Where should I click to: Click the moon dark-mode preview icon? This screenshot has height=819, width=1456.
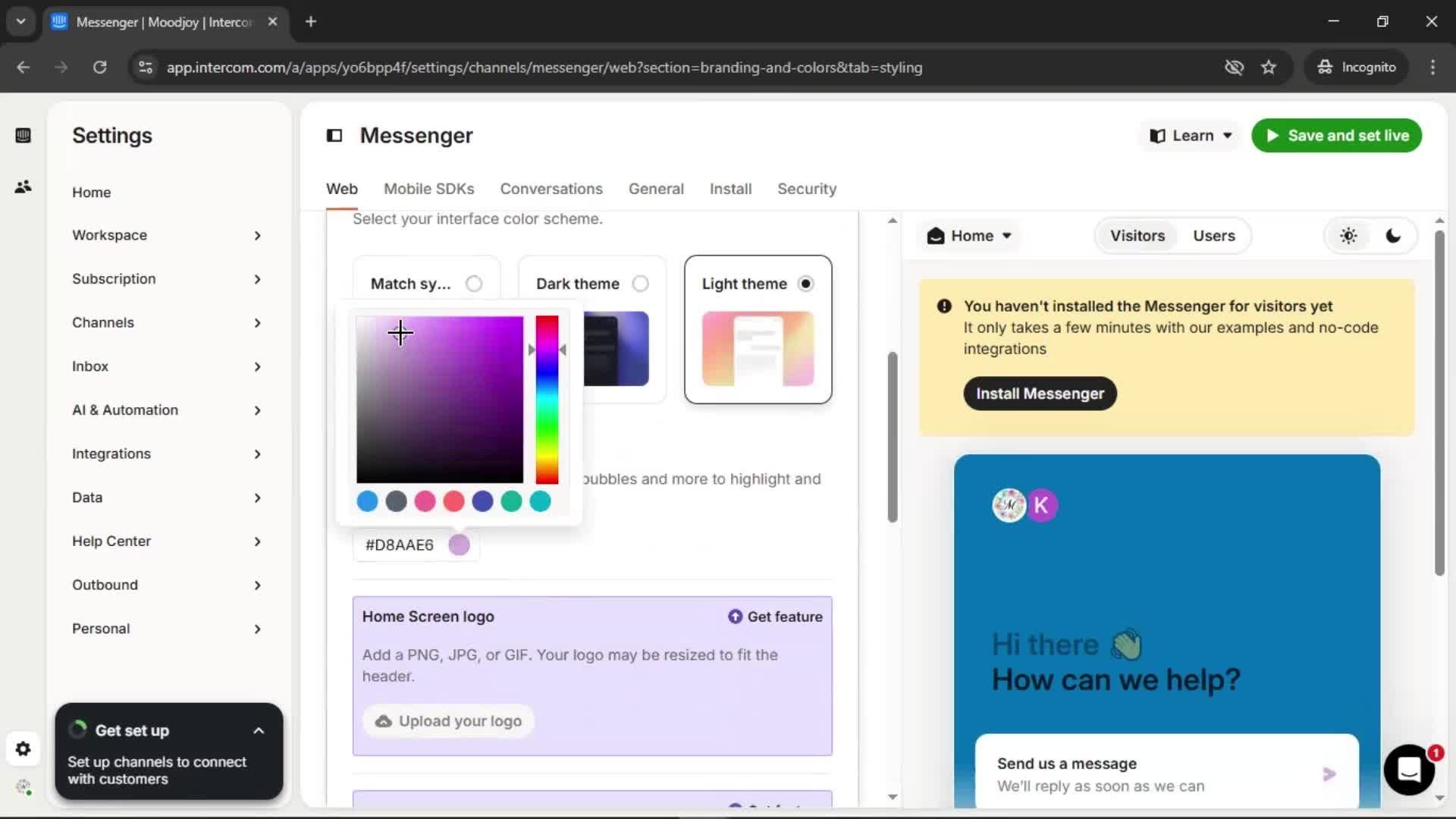click(1393, 236)
